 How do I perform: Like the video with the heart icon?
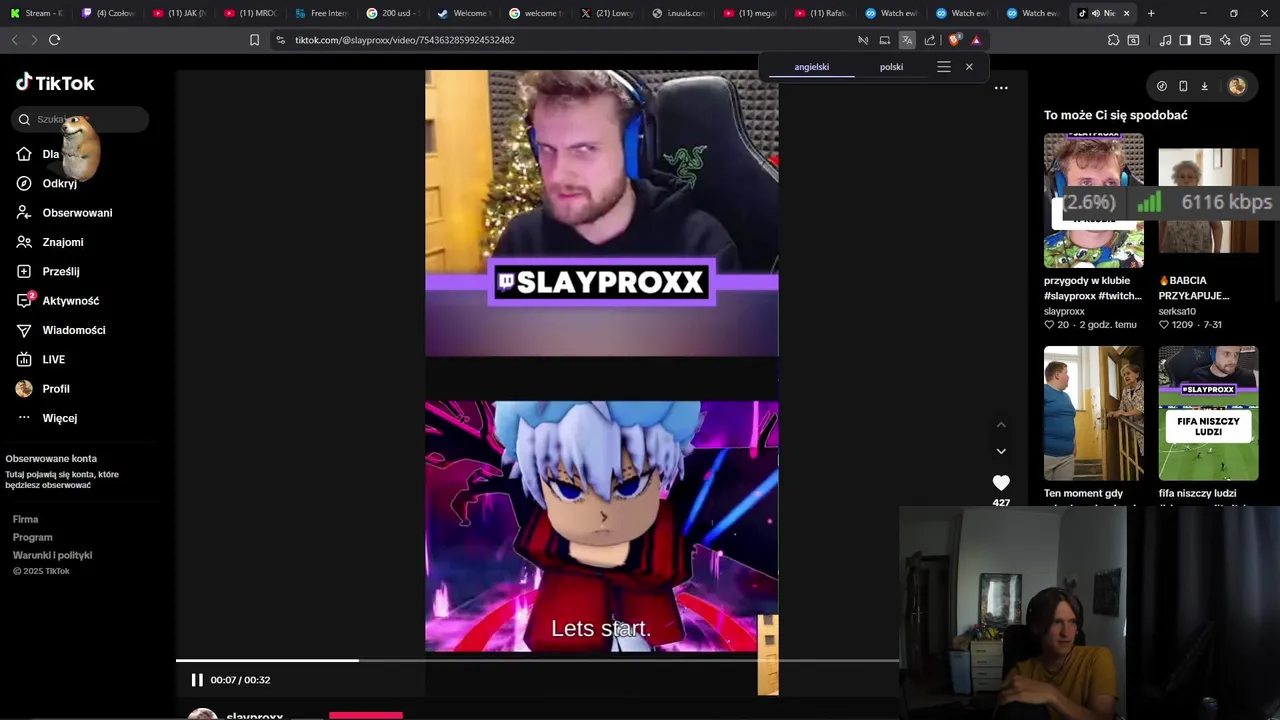pos(1001,483)
